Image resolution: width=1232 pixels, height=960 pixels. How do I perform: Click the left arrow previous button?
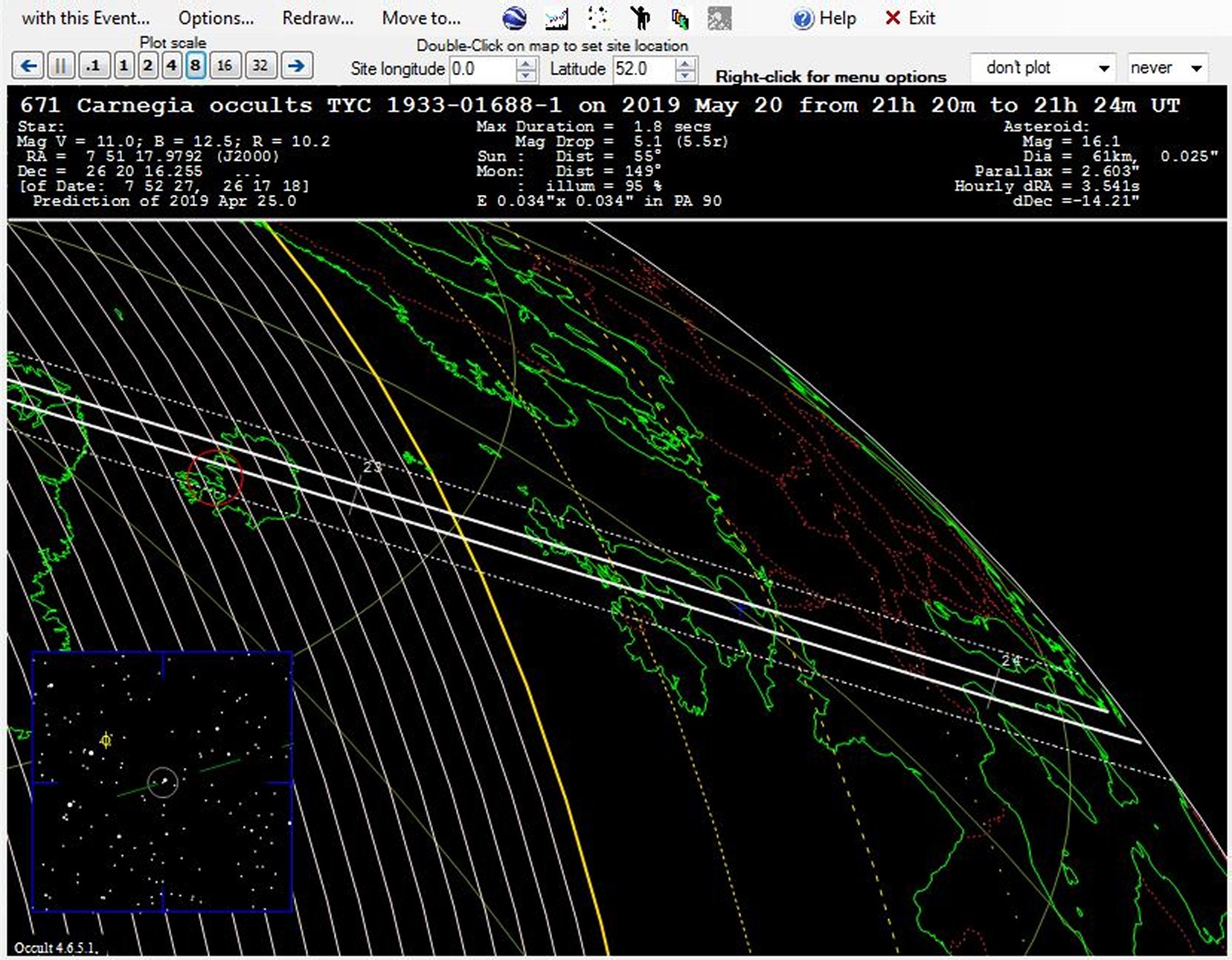pyautogui.click(x=28, y=66)
